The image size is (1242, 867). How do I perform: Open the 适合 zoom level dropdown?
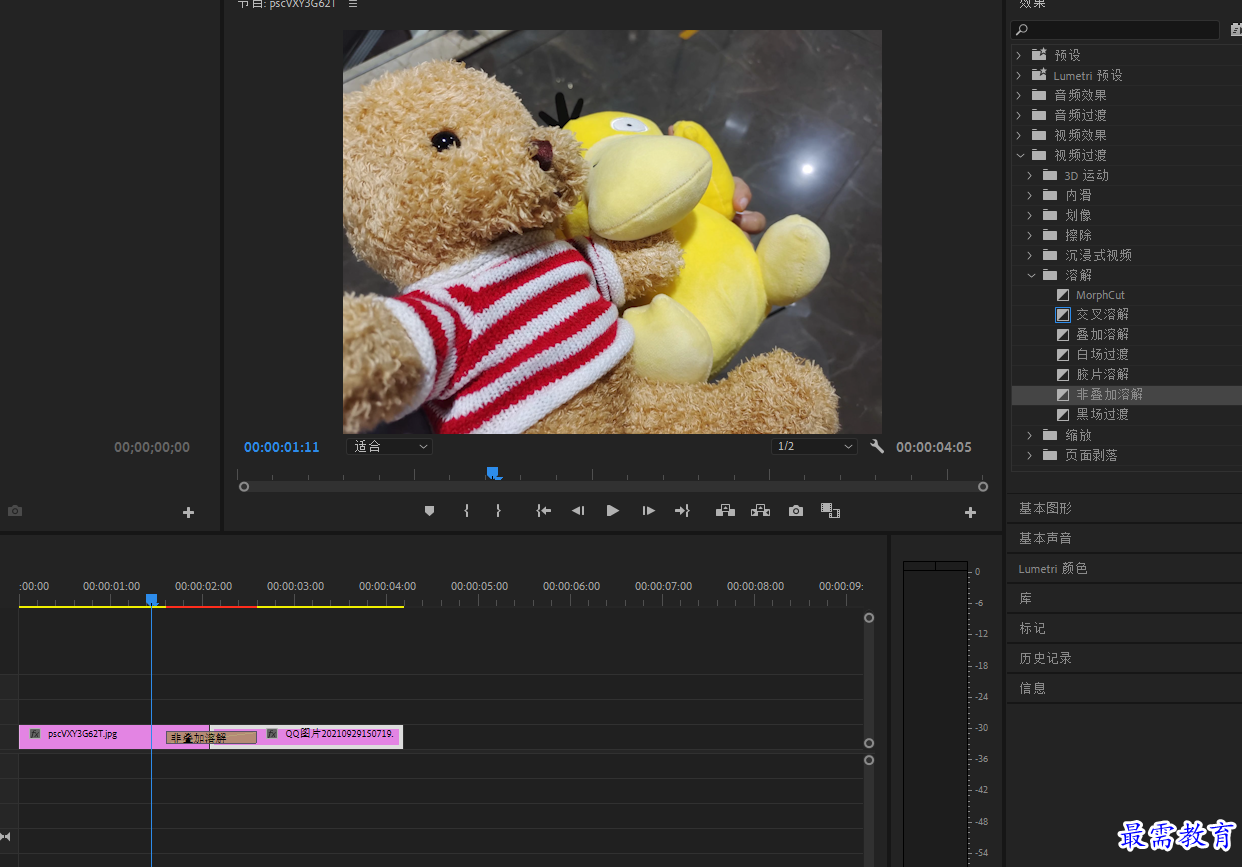point(390,447)
